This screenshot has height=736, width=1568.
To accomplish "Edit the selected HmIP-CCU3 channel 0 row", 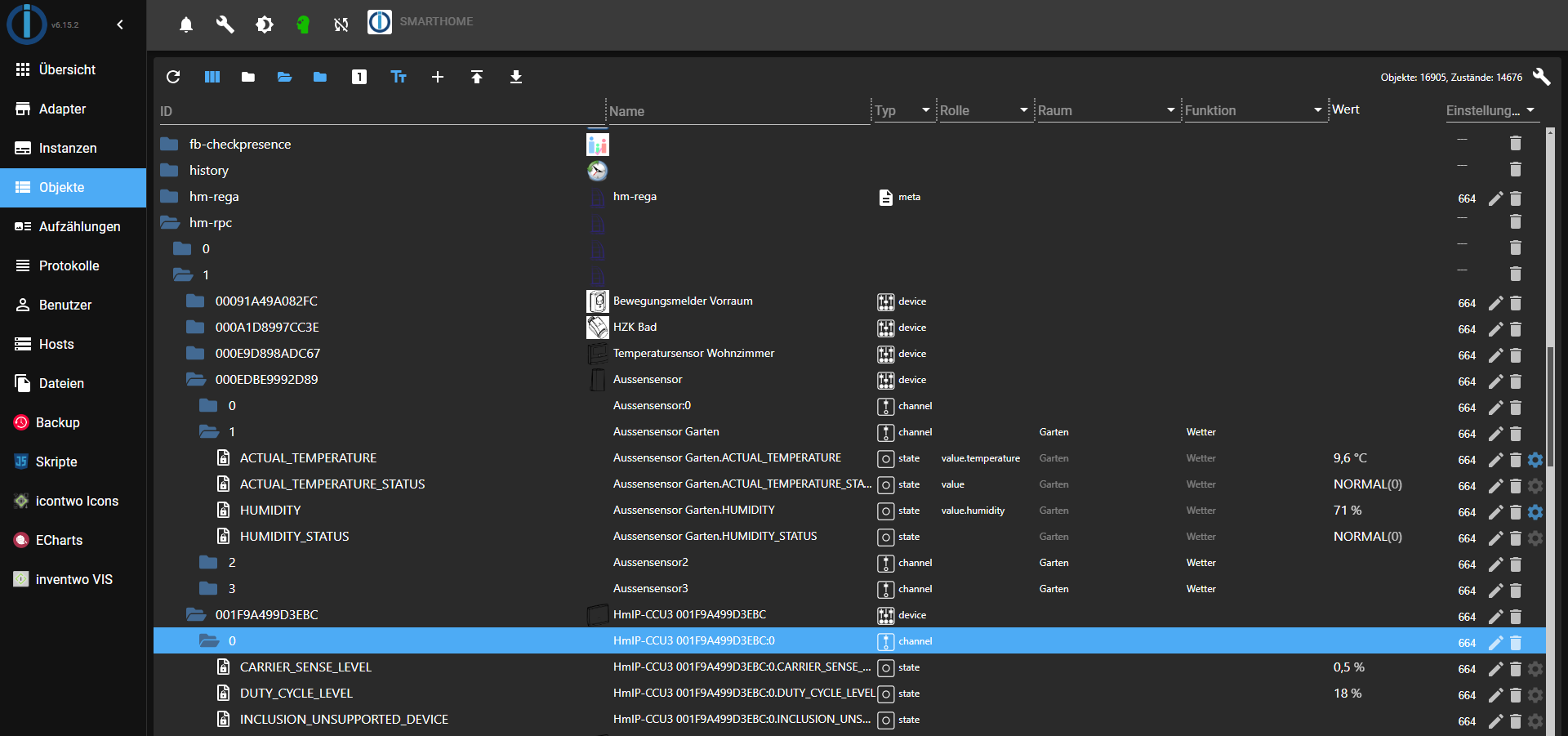I will point(1495,643).
